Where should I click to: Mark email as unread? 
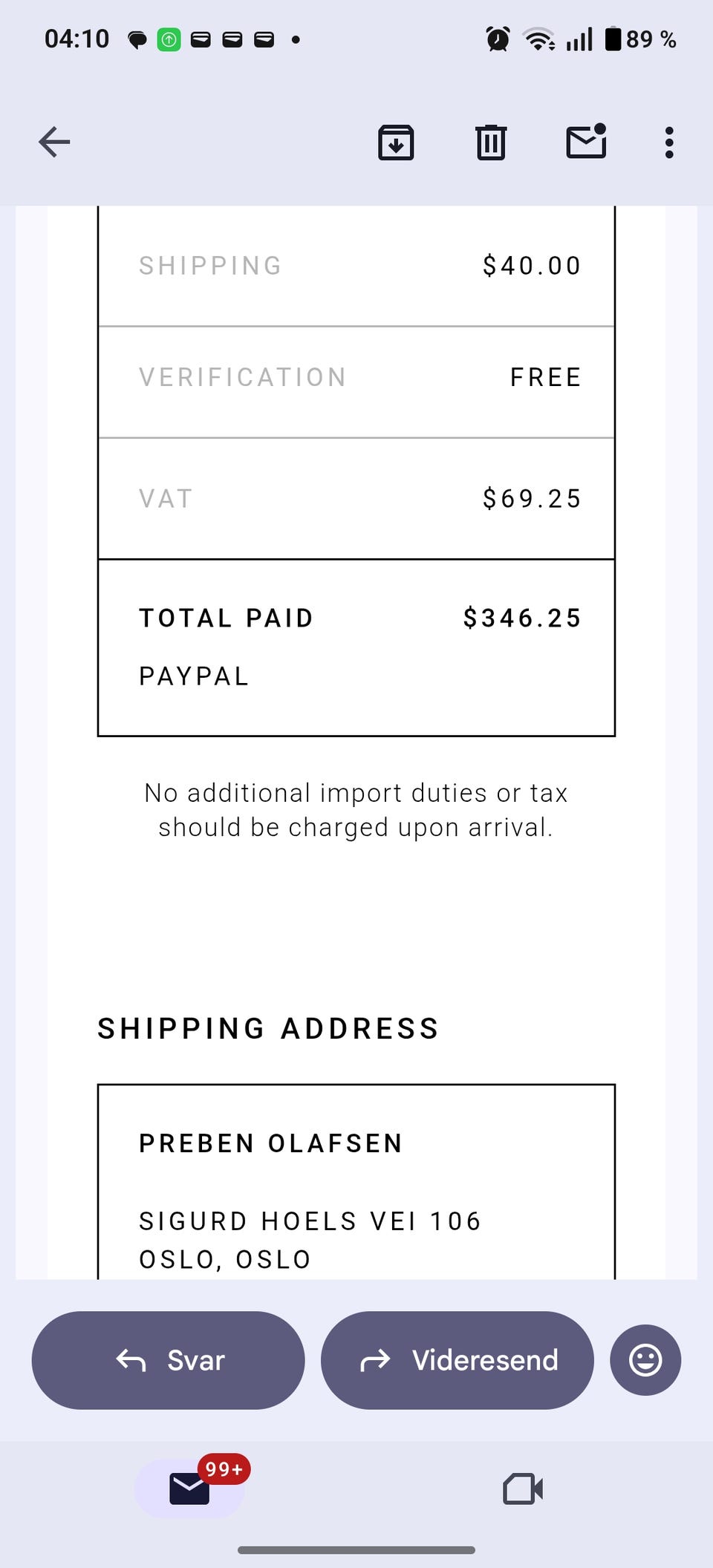pyautogui.click(x=586, y=142)
